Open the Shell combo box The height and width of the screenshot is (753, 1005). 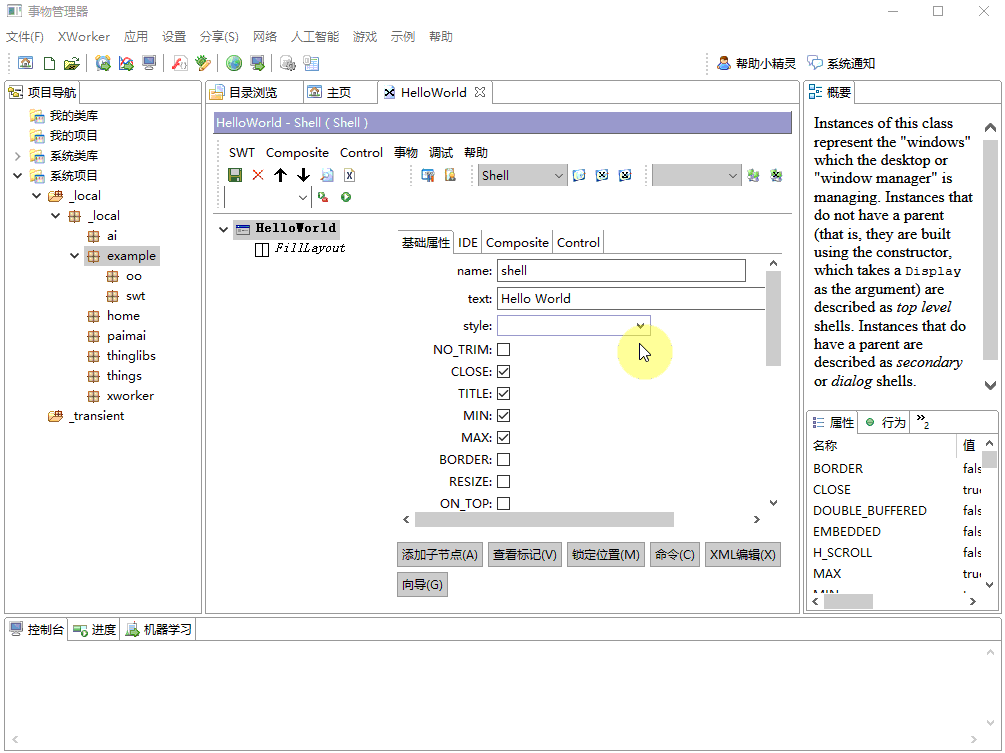(522, 176)
